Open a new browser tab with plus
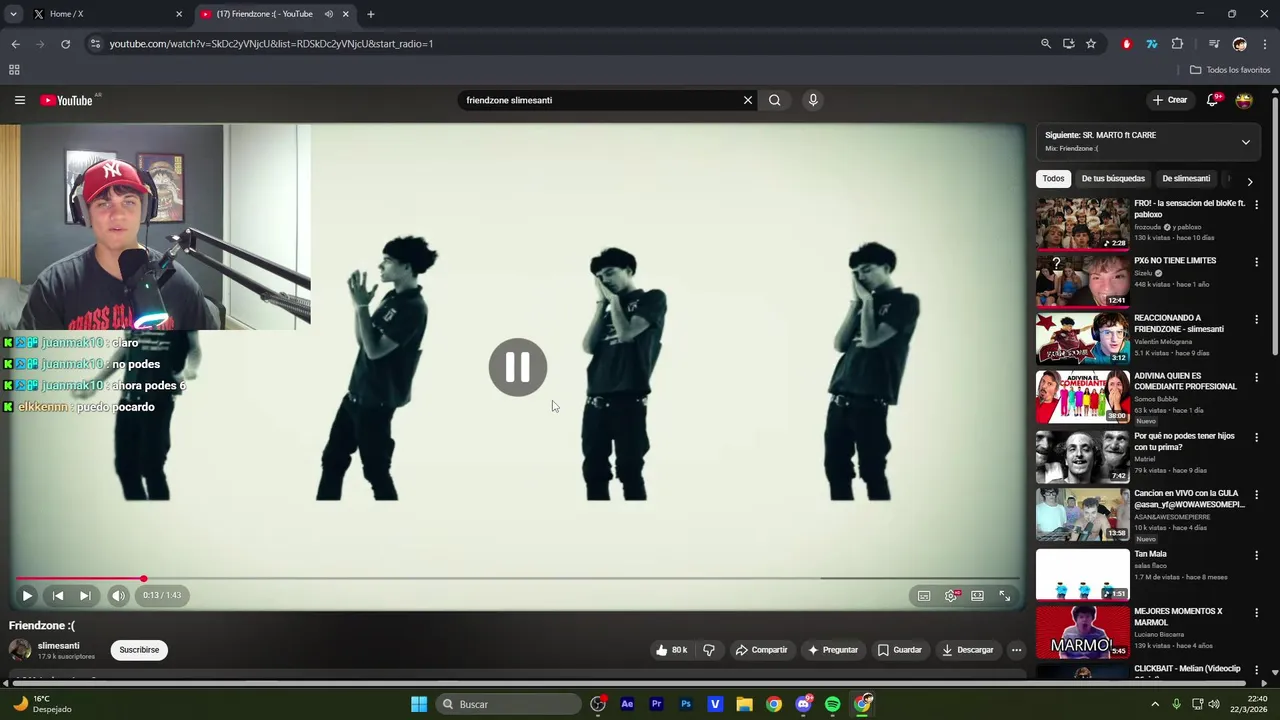Viewport: 1280px width, 720px height. pyautogui.click(x=370, y=14)
